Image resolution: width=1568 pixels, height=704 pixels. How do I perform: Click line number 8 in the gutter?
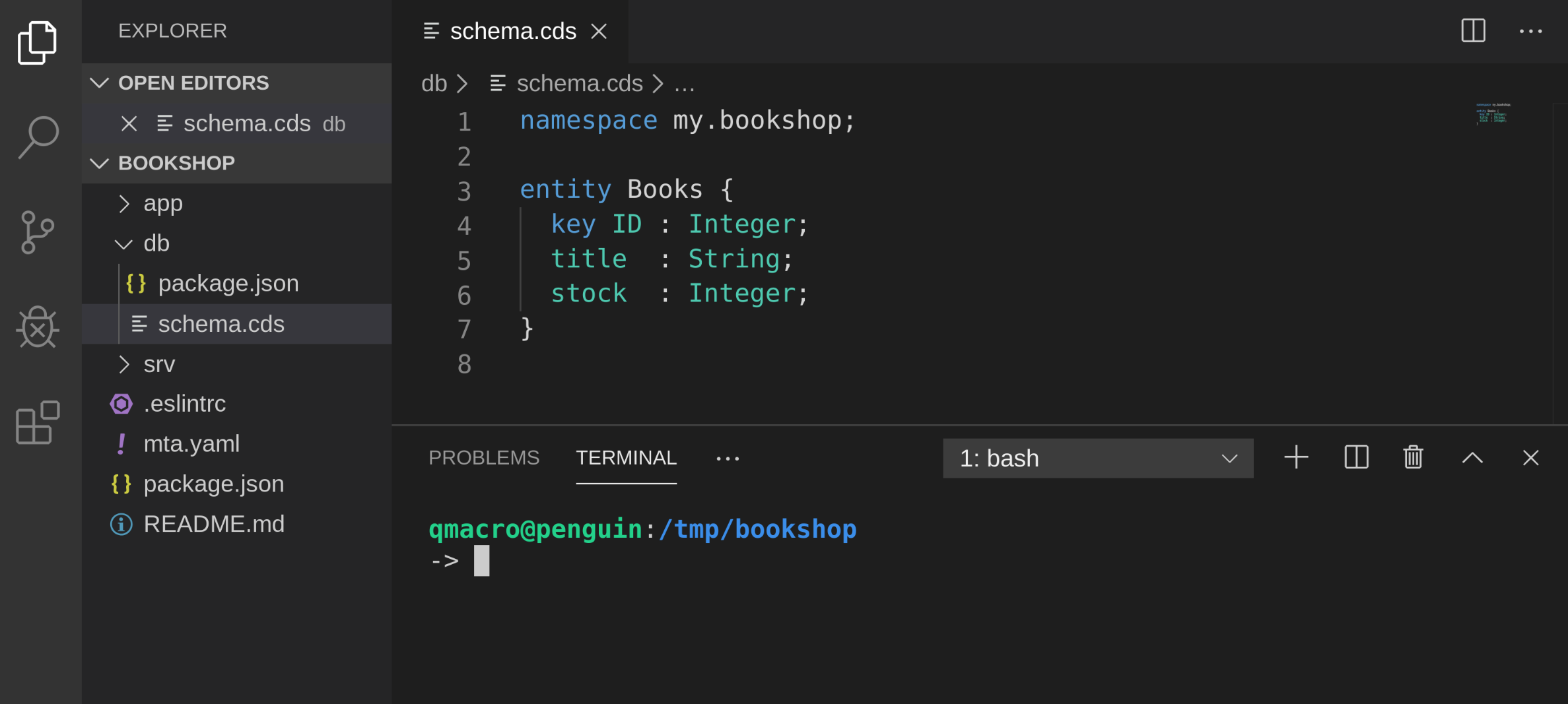pos(464,364)
